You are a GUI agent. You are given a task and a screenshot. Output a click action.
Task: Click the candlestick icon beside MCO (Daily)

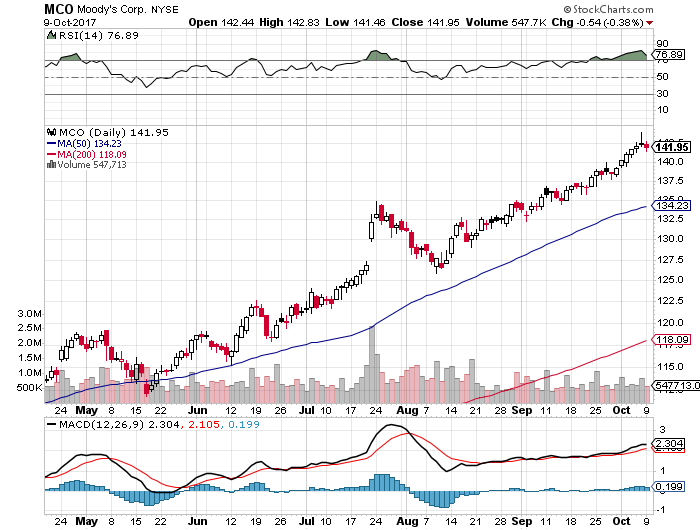pyautogui.click(x=51, y=132)
